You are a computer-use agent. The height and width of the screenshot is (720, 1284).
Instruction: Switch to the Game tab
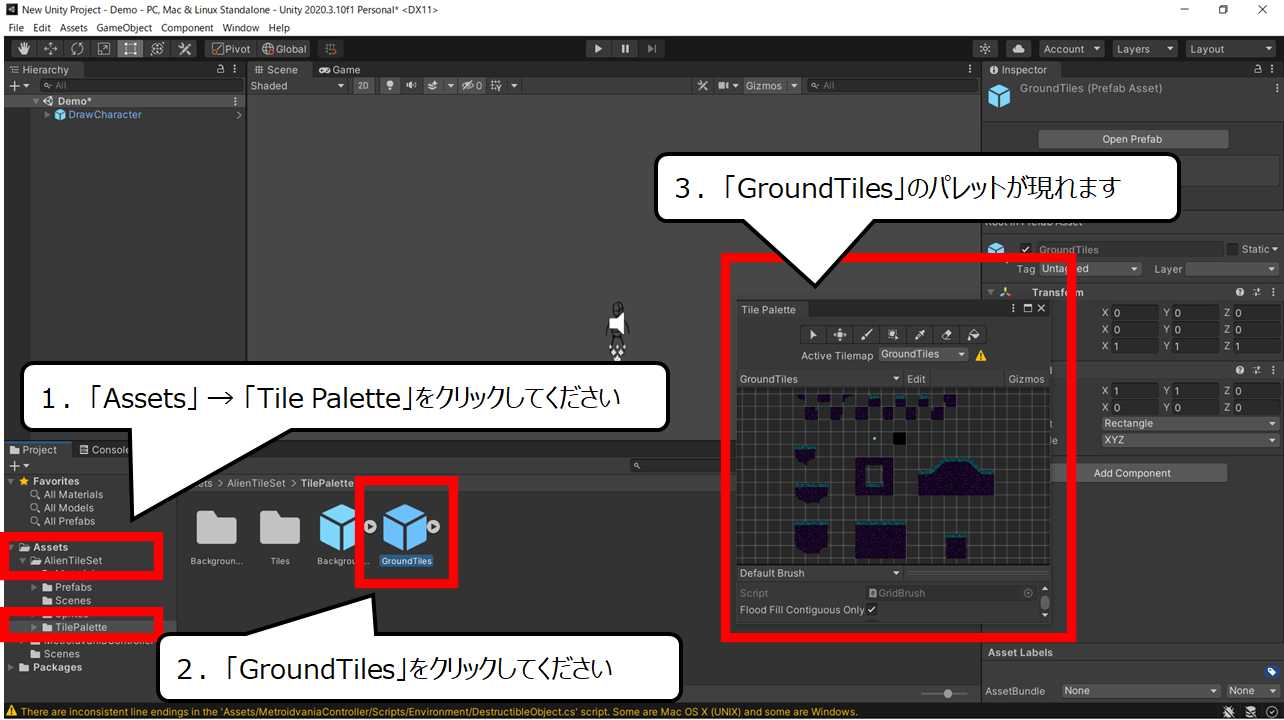339,70
